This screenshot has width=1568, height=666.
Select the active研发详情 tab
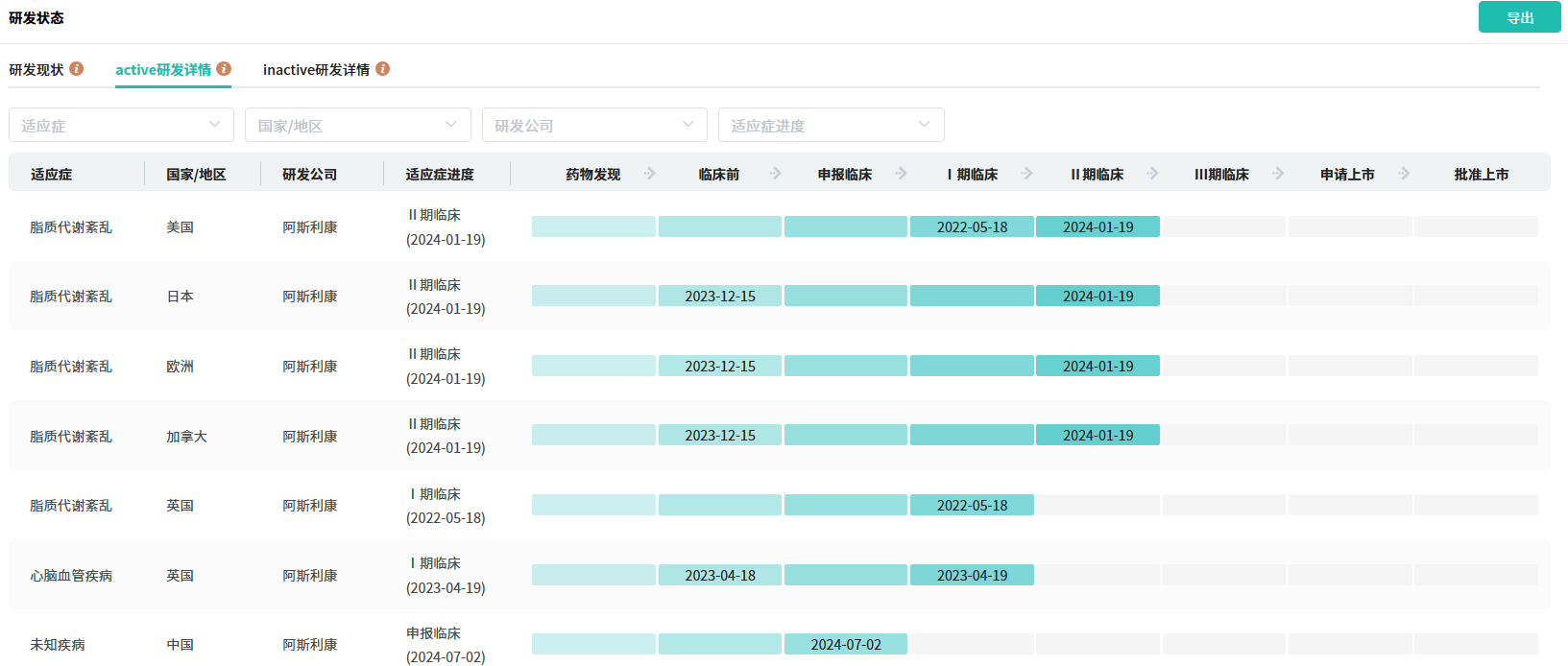(163, 70)
